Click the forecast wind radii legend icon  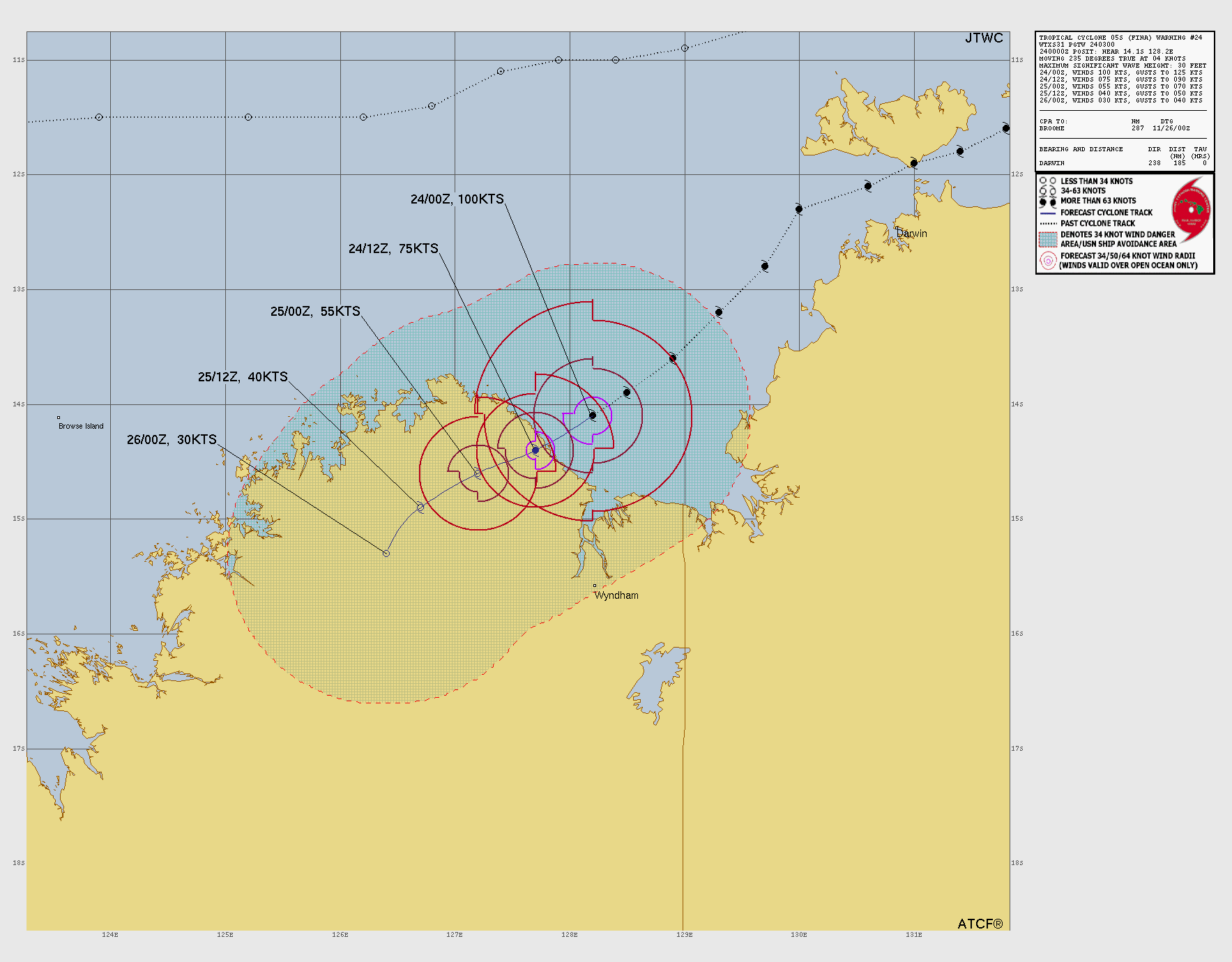click(x=1048, y=261)
